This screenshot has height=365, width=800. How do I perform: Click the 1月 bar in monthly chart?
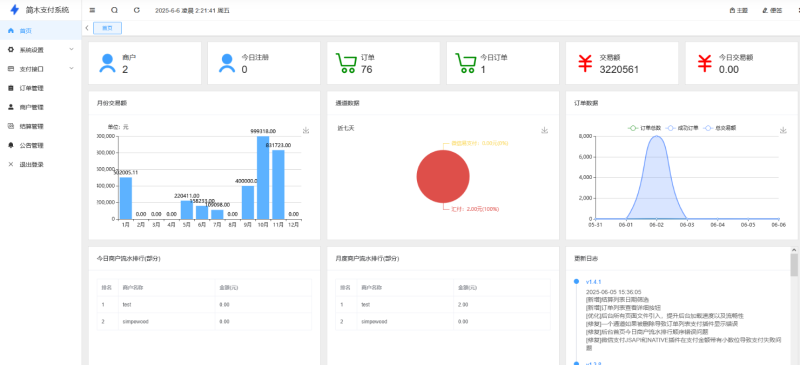point(126,198)
